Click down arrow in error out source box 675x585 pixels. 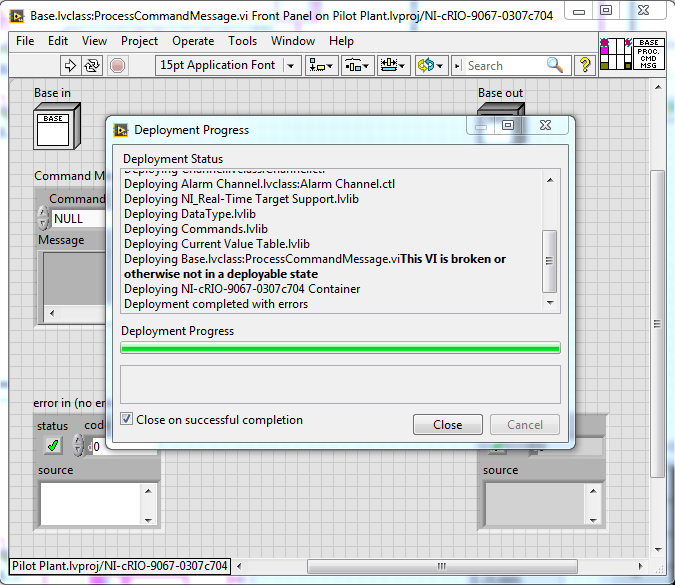pos(593,520)
